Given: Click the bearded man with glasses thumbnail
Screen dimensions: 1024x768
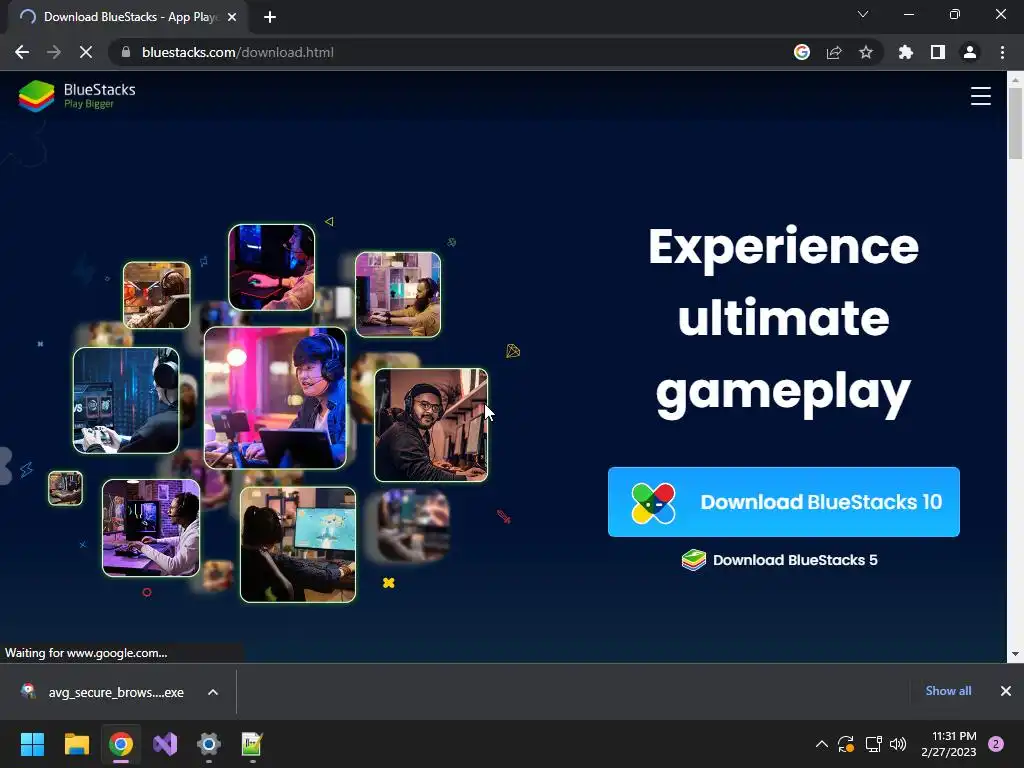Looking at the screenshot, I should click(x=431, y=424).
